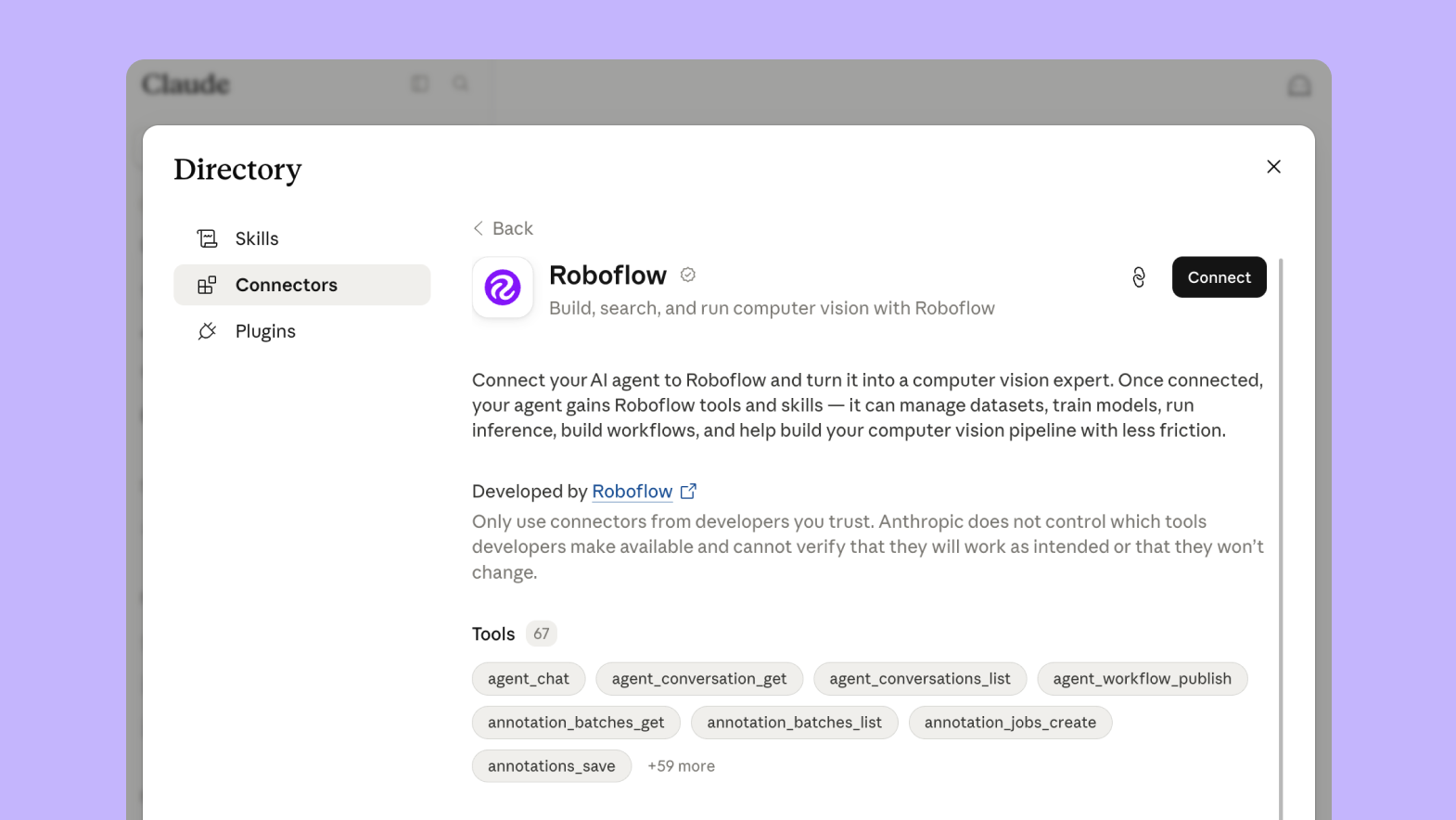The width and height of the screenshot is (1456, 820).
Task: Close the Directory dialog
Action: 1273,166
